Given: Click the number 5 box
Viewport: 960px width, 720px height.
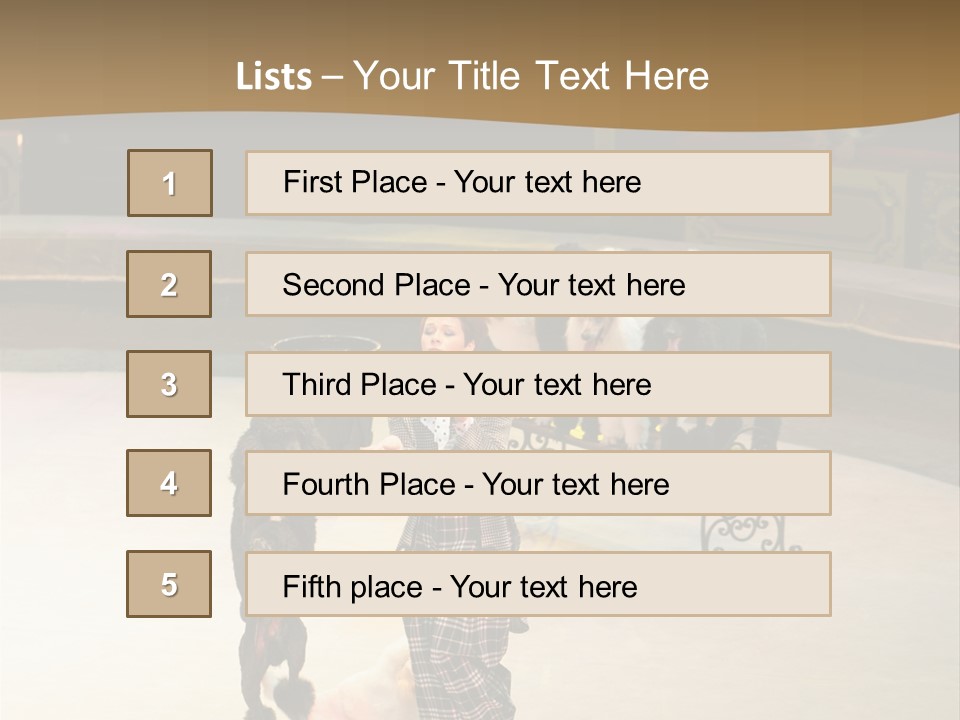Looking at the screenshot, I should (169, 584).
